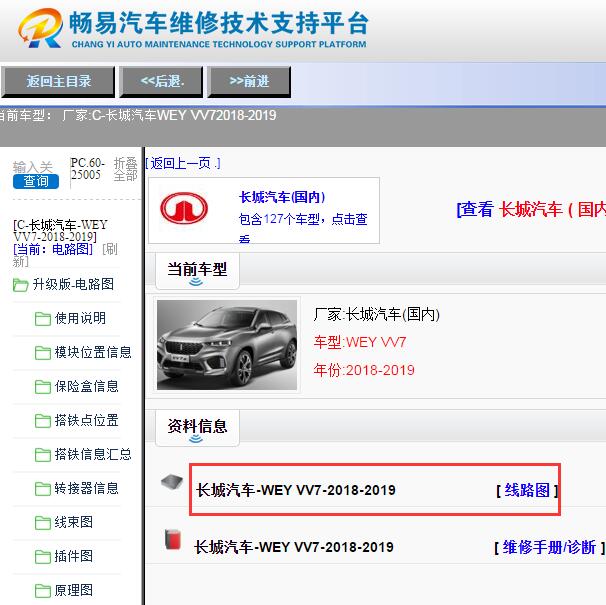Image resolution: width=606 pixels, height=605 pixels.
Task: Click the folder icon beside 线束图
Action: point(43,523)
